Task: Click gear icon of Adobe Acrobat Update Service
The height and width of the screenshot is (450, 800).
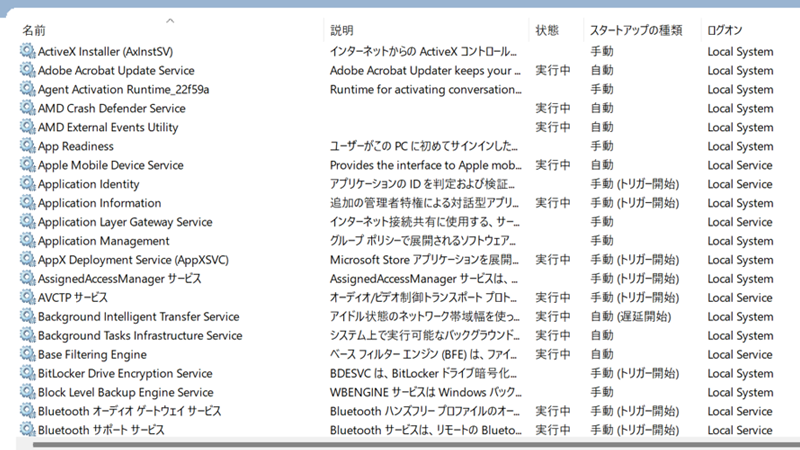Action: [27, 70]
